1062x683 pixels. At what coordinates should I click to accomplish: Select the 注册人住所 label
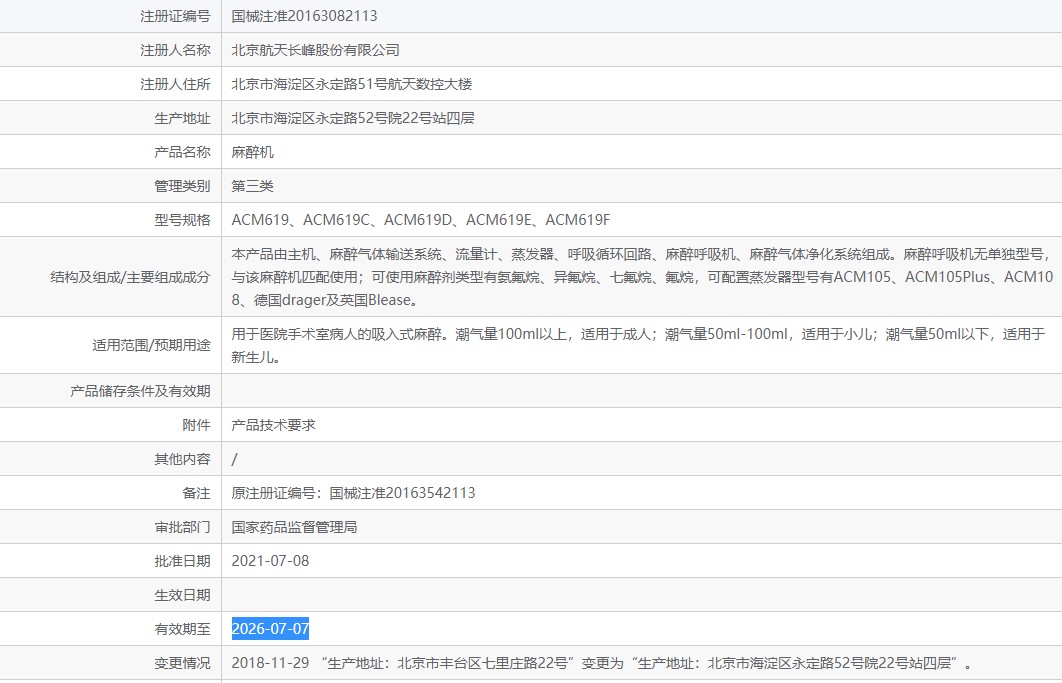click(175, 84)
